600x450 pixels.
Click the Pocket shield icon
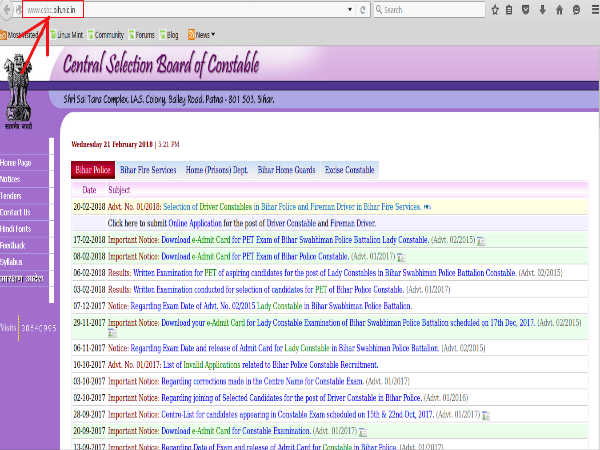(526, 10)
